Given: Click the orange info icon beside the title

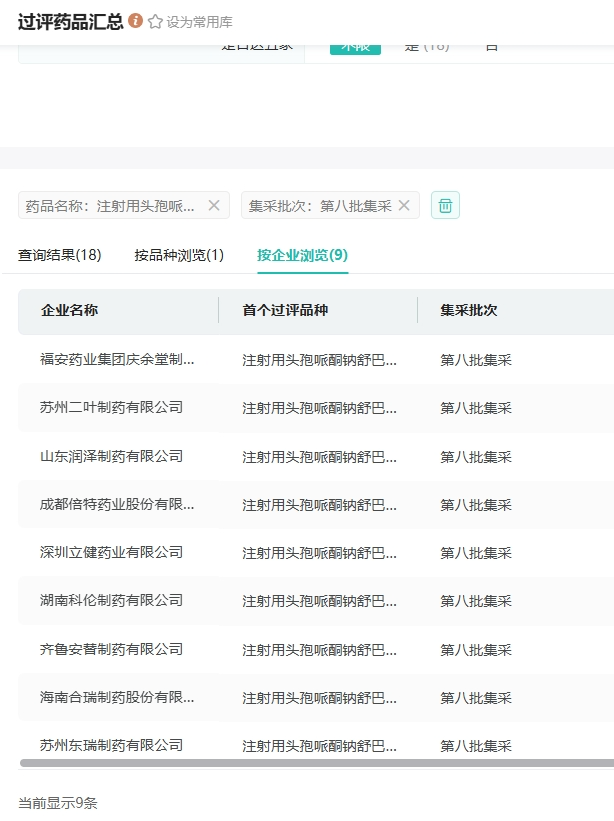Looking at the screenshot, I should coord(136,21).
